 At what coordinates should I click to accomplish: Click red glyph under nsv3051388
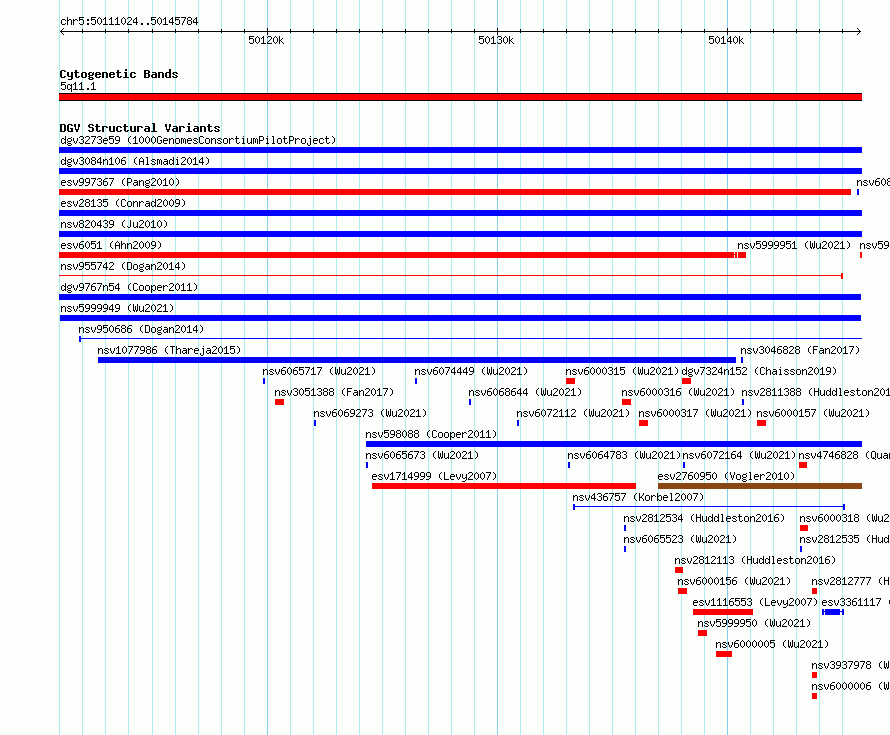tap(279, 402)
